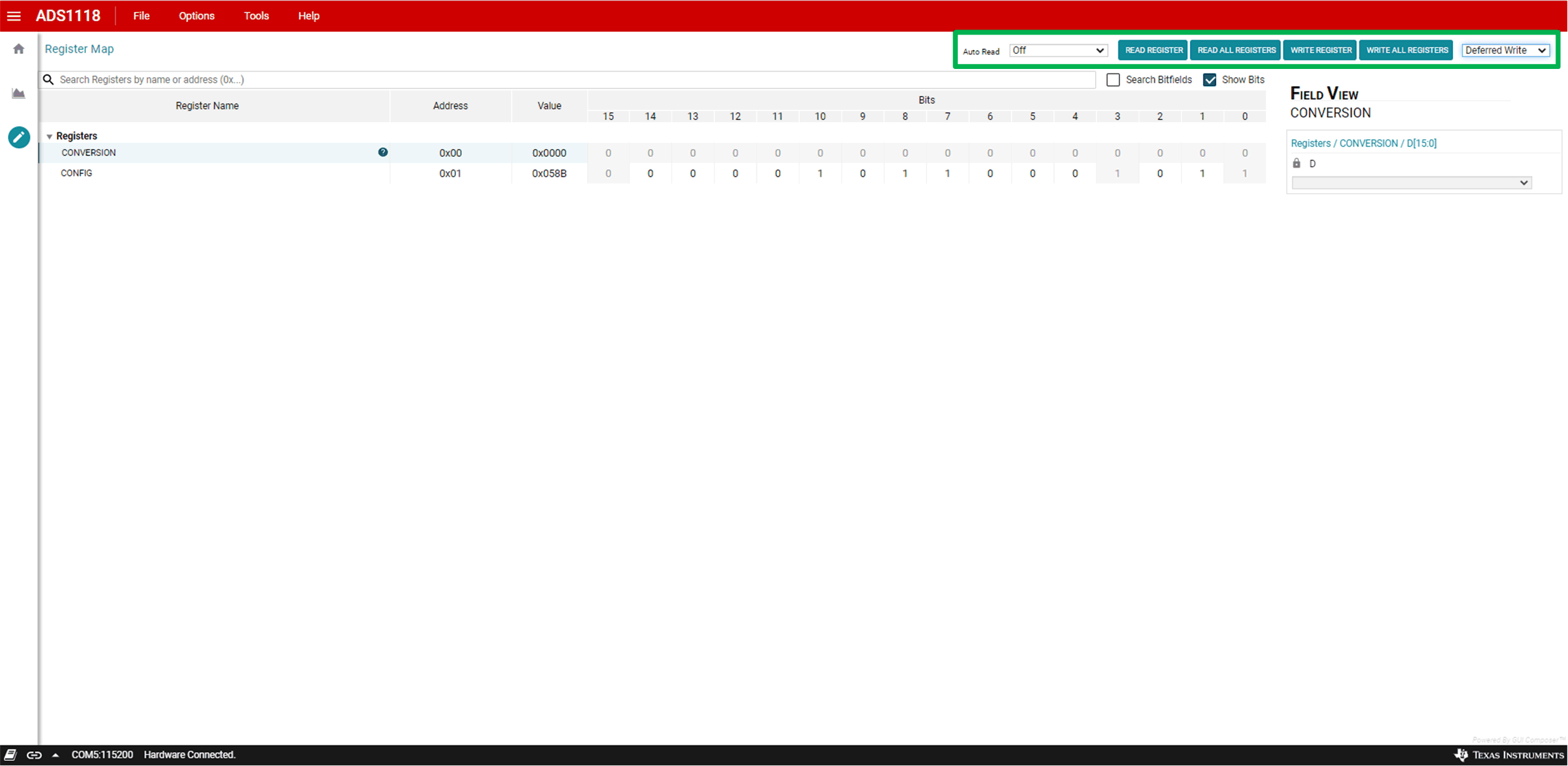Image resolution: width=1568 pixels, height=766 pixels.
Task: Enable the Search Bitfields checkbox
Action: [1113, 80]
